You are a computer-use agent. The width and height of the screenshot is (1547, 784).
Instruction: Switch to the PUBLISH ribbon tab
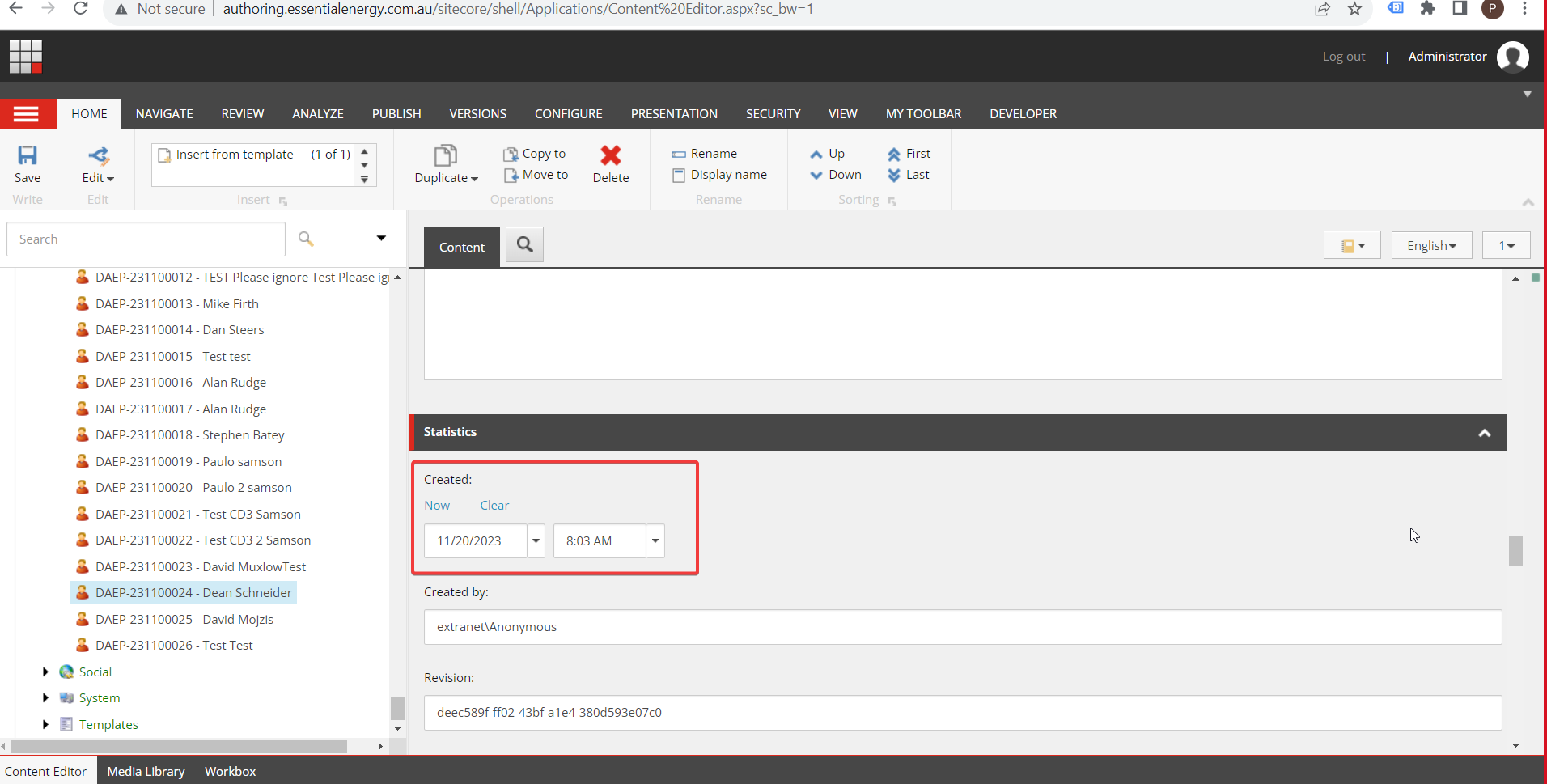396,114
